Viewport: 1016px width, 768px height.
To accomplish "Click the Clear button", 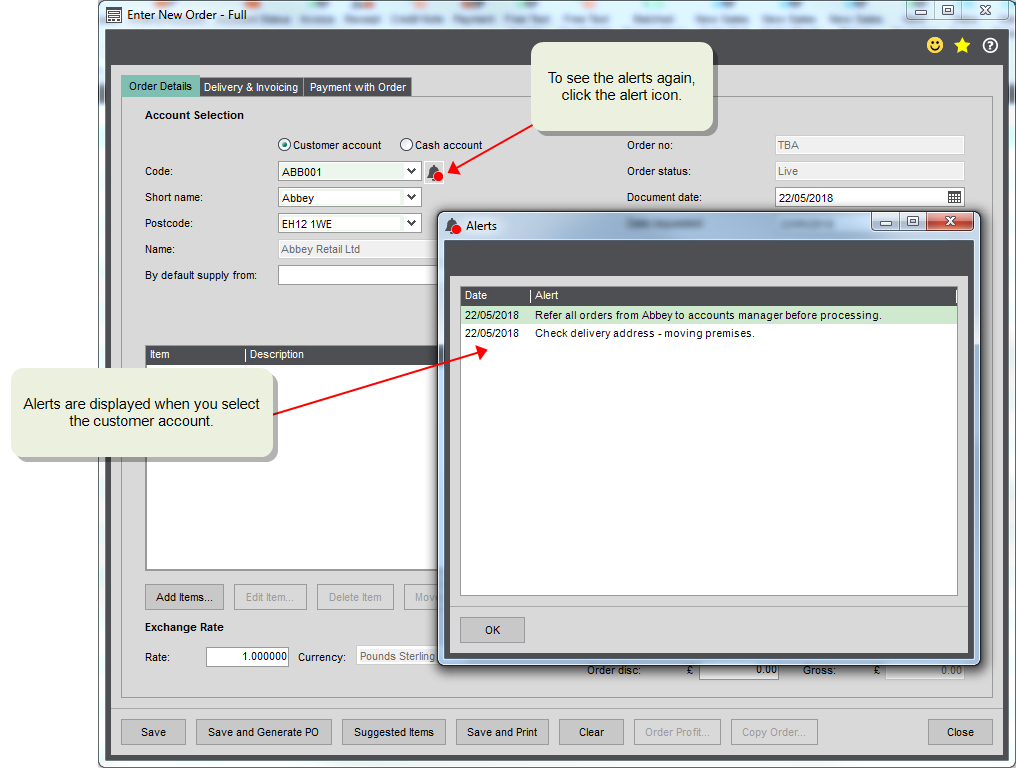I will [x=591, y=731].
